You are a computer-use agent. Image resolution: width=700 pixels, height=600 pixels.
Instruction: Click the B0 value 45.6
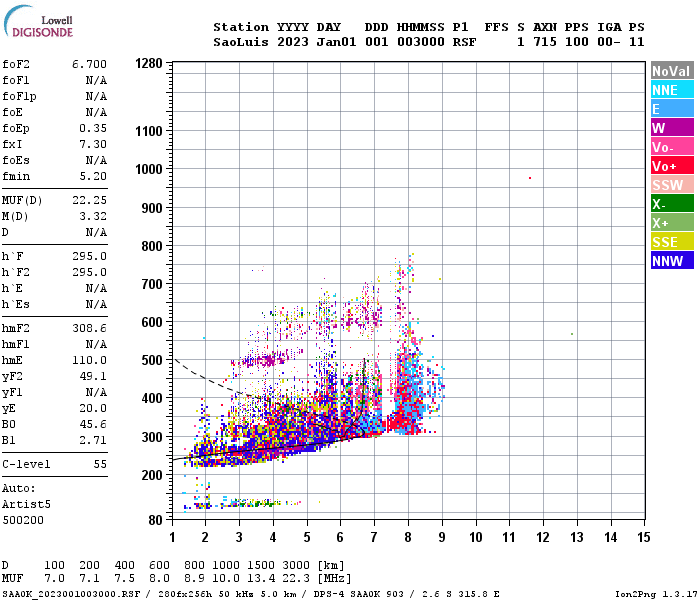coord(93,424)
